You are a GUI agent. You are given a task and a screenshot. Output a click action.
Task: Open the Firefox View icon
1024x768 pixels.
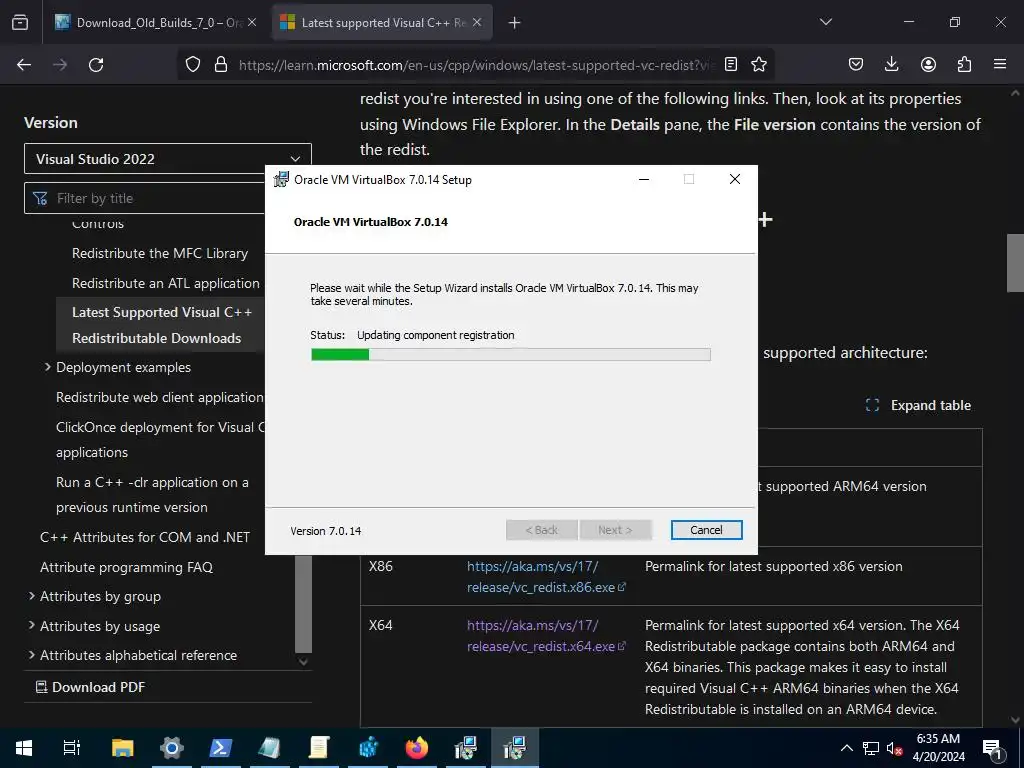[x=20, y=22]
